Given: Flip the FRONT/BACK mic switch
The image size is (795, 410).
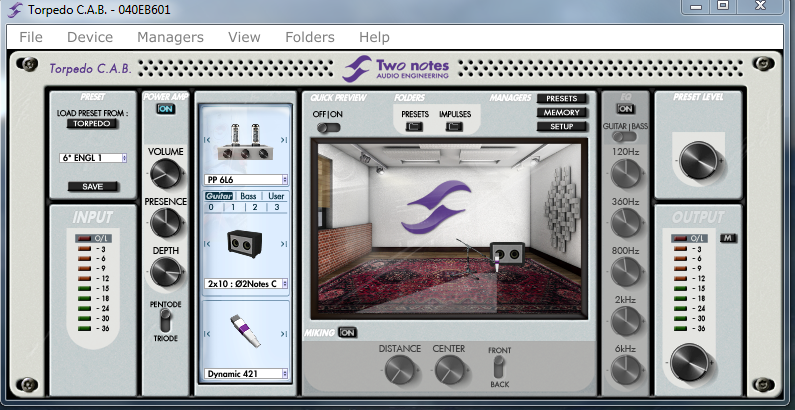Looking at the screenshot, I should [x=499, y=367].
